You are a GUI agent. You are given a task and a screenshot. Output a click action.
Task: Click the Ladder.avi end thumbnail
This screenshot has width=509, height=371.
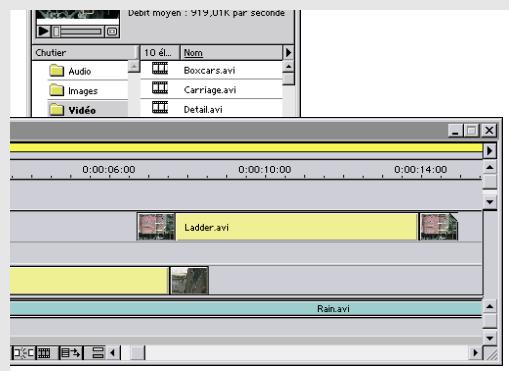pyautogui.click(x=439, y=227)
